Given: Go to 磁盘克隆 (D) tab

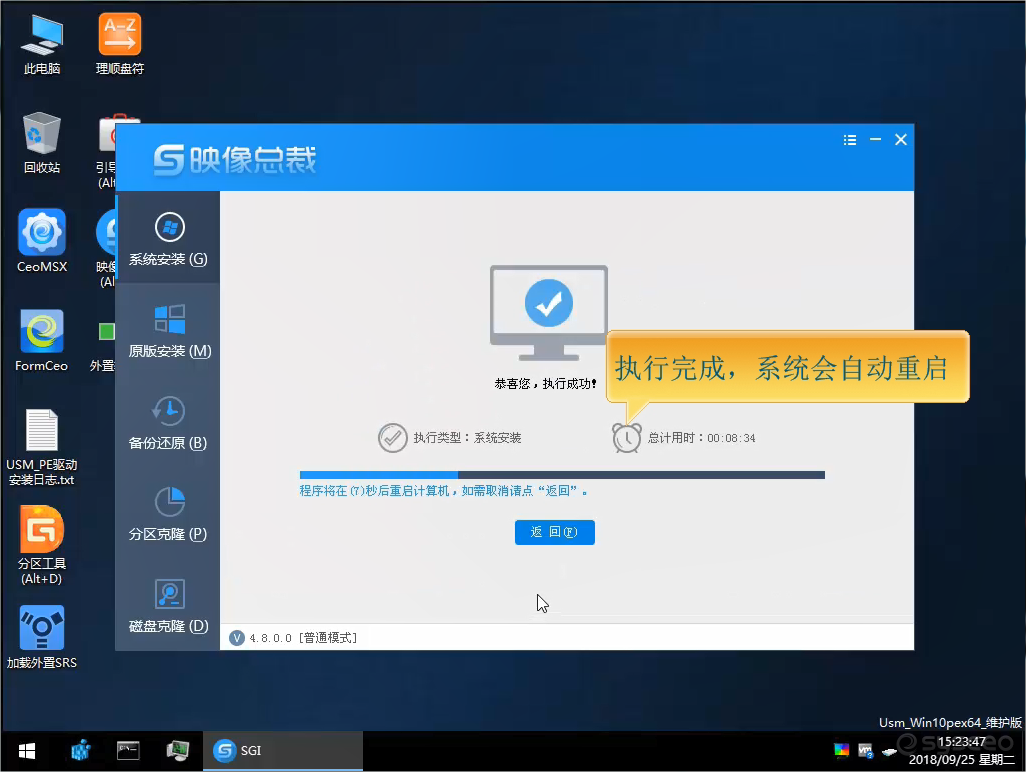Looking at the screenshot, I should [168, 606].
